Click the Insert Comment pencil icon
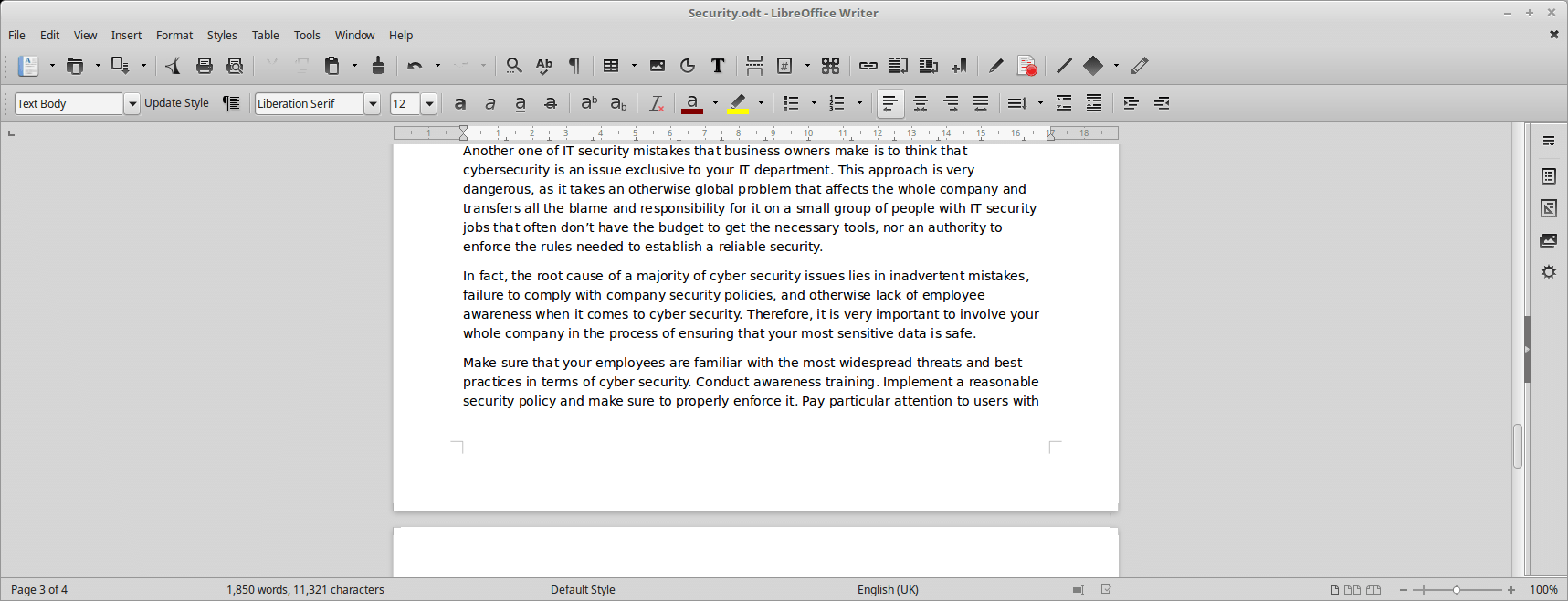Image resolution: width=1568 pixels, height=601 pixels. [x=995, y=66]
